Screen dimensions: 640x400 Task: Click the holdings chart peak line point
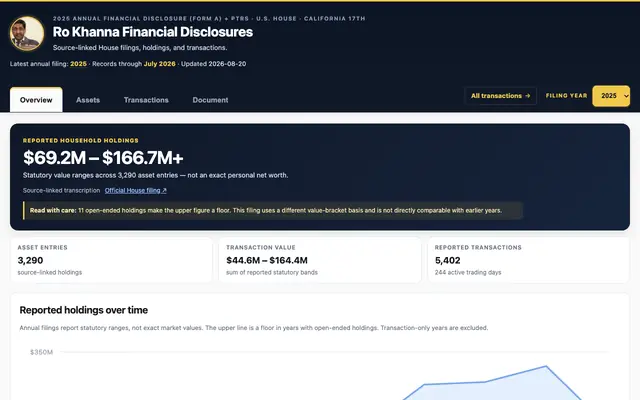coord(546,366)
